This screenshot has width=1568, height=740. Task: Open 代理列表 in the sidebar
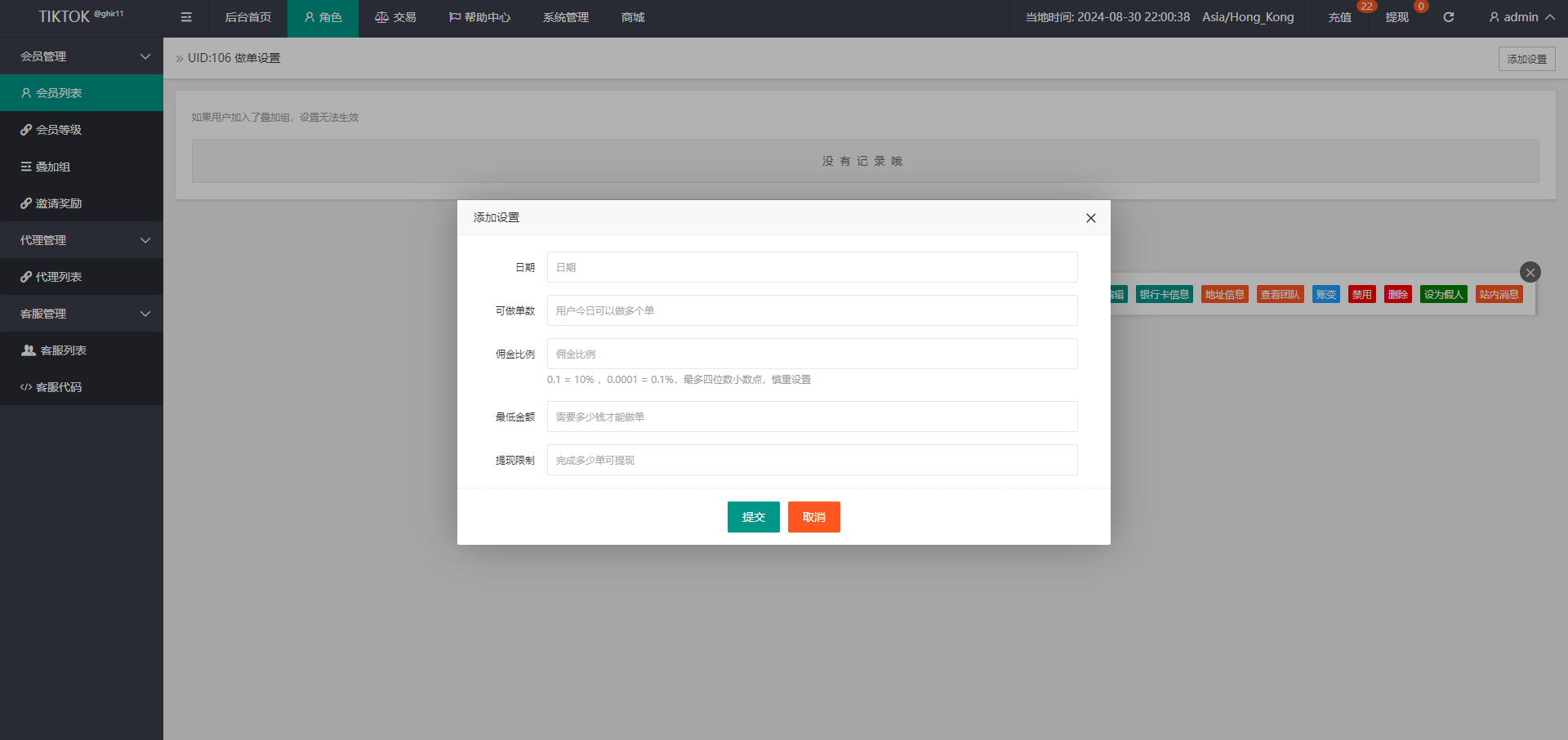(82, 277)
